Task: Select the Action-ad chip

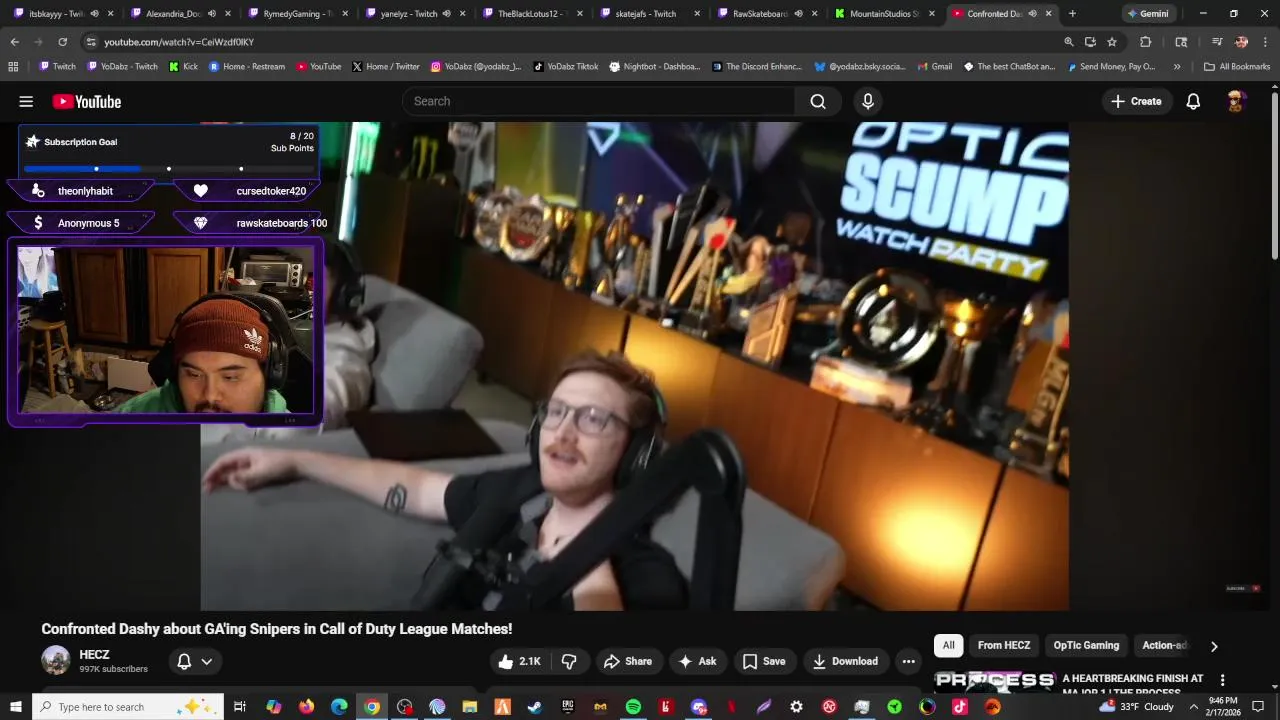Action: (x=1164, y=645)
